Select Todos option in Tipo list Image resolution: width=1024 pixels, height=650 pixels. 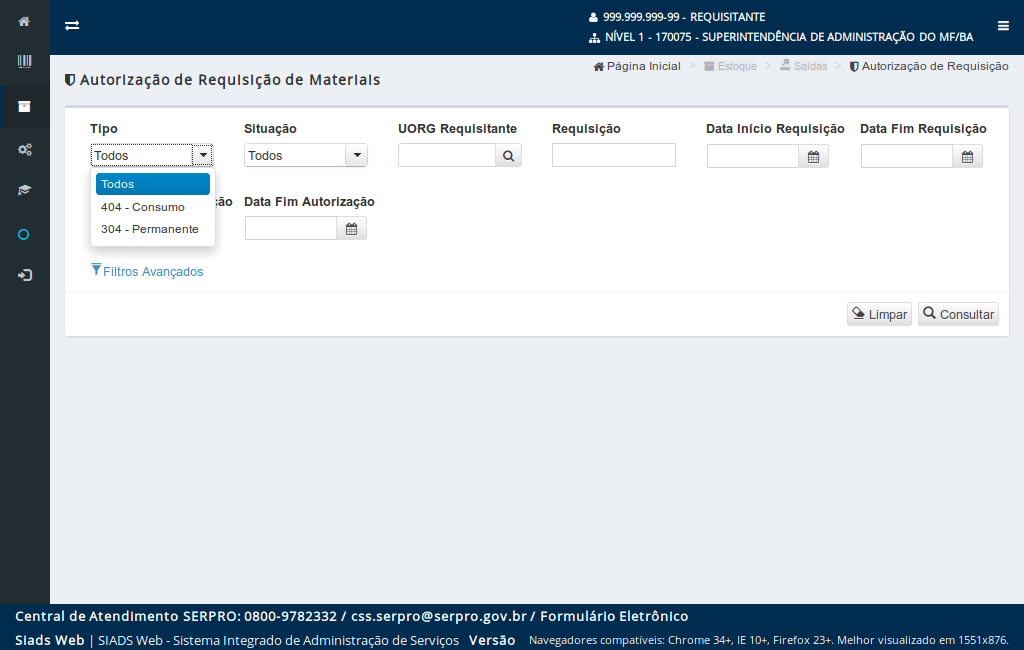[x=153, y=184]
